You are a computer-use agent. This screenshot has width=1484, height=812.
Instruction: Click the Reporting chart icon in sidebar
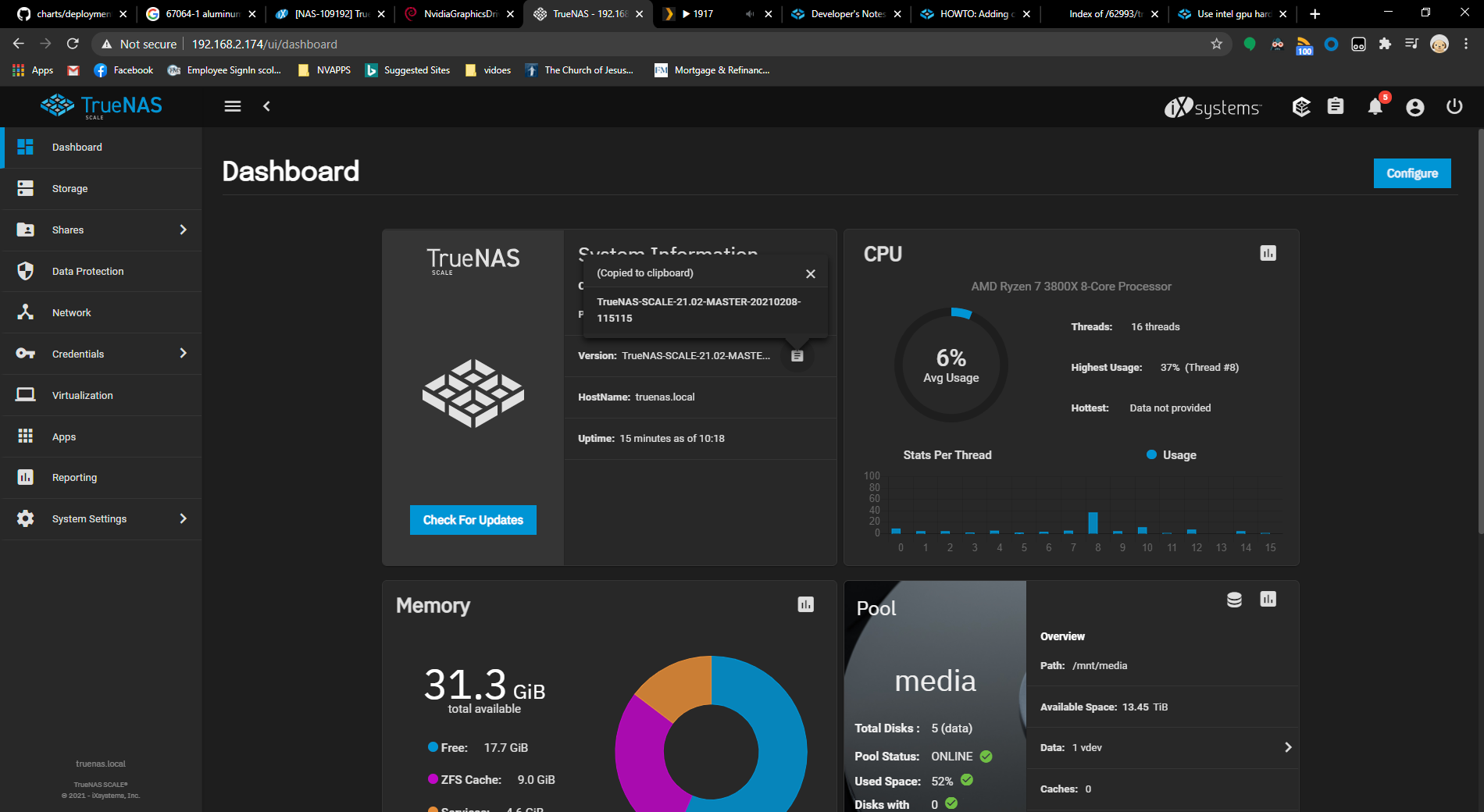26,477
